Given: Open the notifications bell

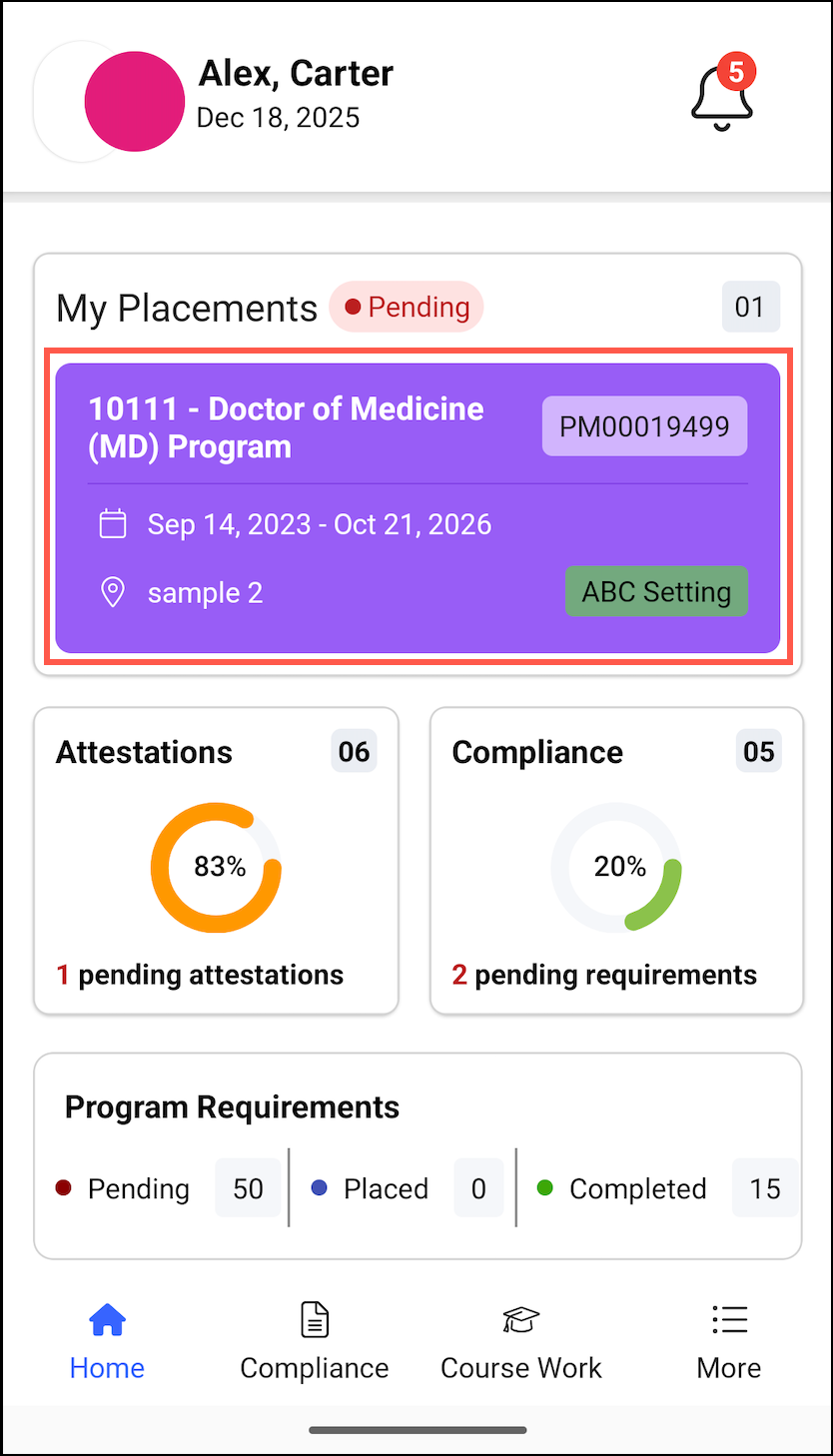Looking at the screenshot, I should [720, 97].
